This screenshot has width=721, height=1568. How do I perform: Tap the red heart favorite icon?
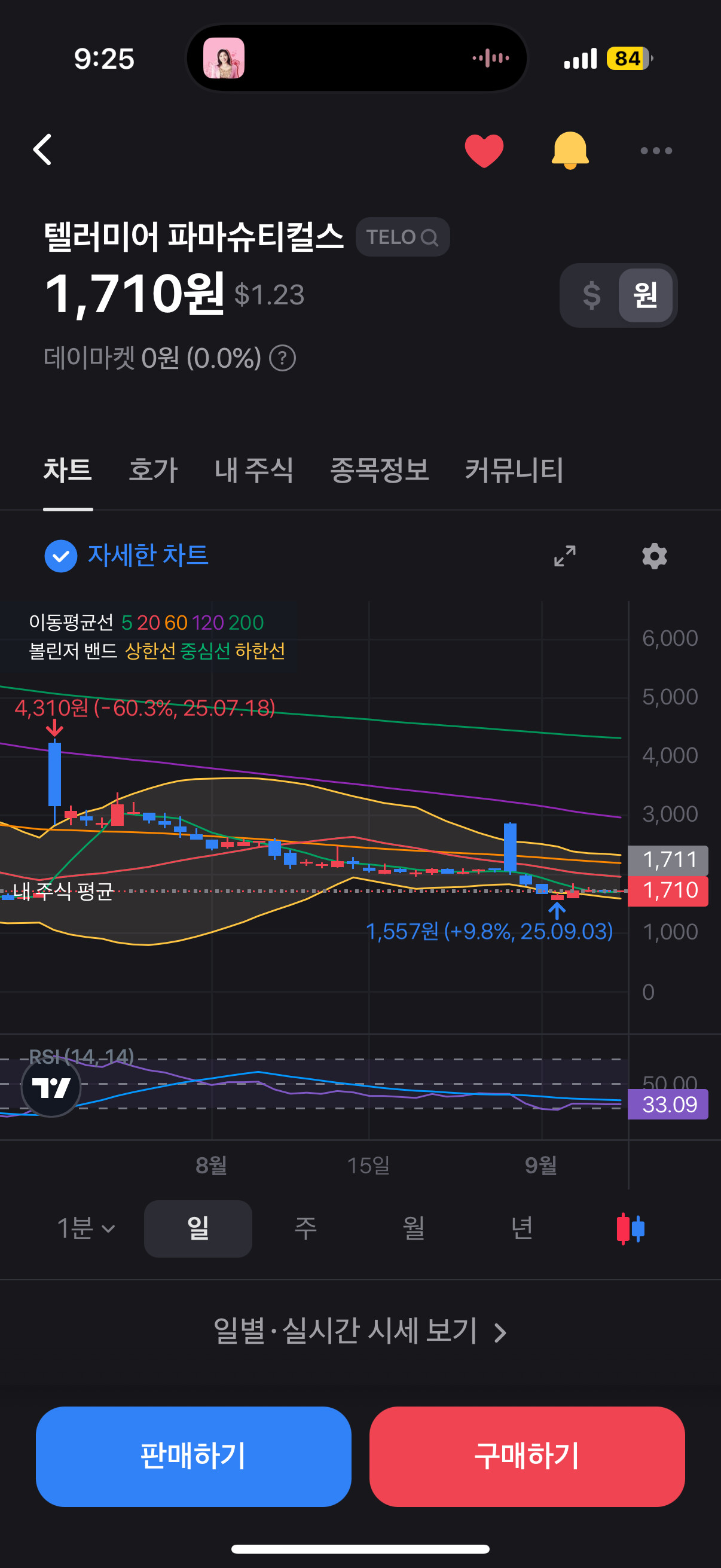coord(484,150)
